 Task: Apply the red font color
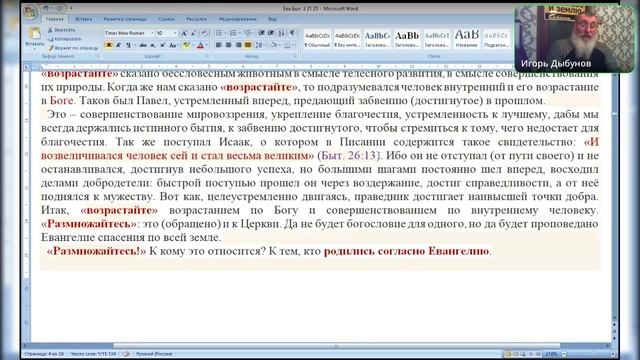point(200,45)
